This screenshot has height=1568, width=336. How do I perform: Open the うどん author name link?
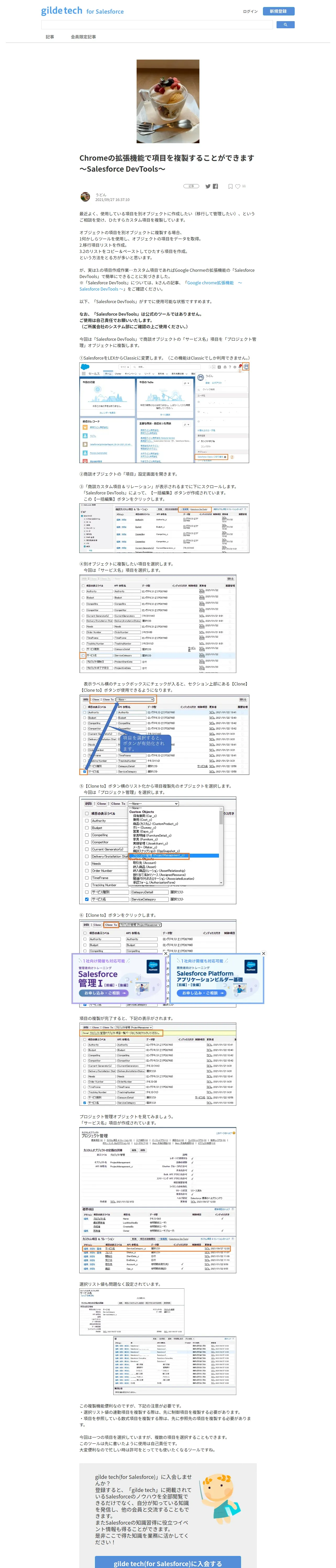click(101, 195)
